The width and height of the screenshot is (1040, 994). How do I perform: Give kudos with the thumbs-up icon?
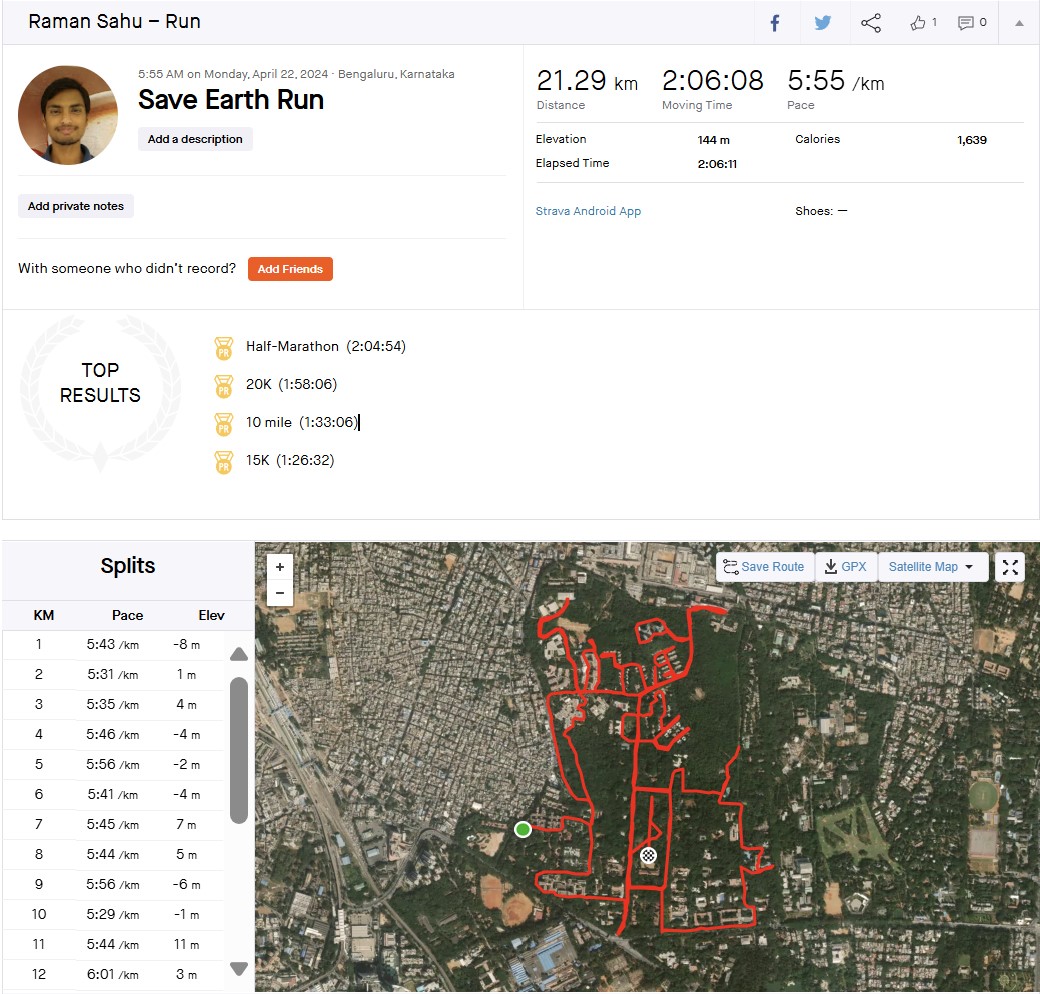[918, 23]
